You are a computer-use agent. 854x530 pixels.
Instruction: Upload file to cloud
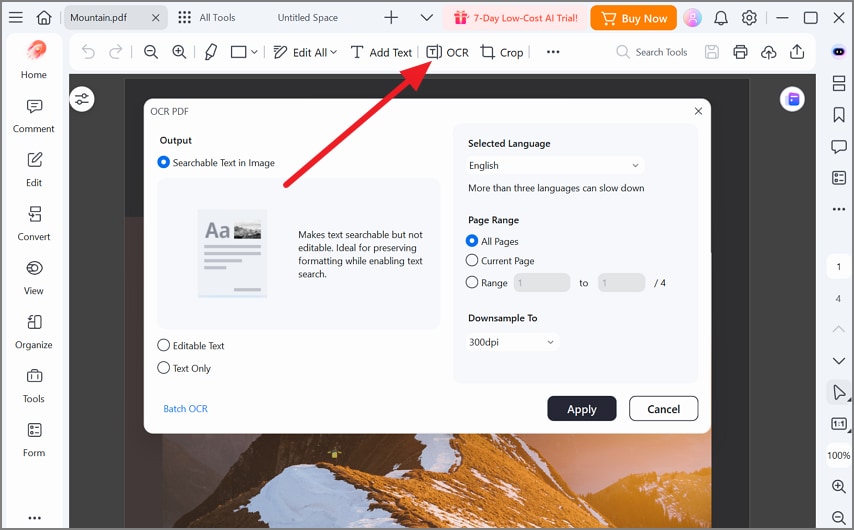click(x=768, y=52)
